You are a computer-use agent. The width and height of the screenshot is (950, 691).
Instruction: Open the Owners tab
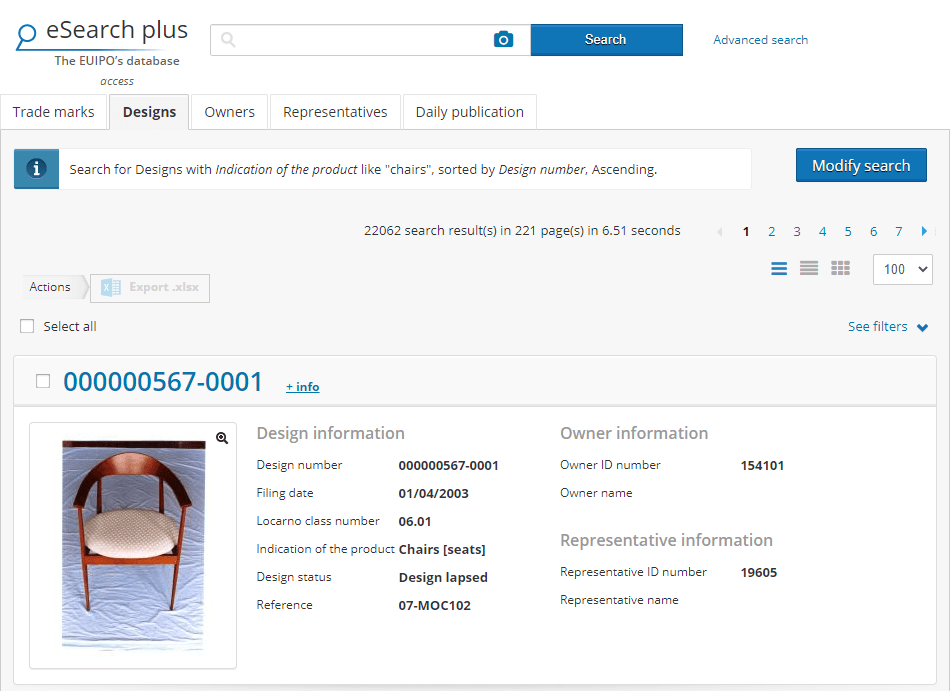230,112
